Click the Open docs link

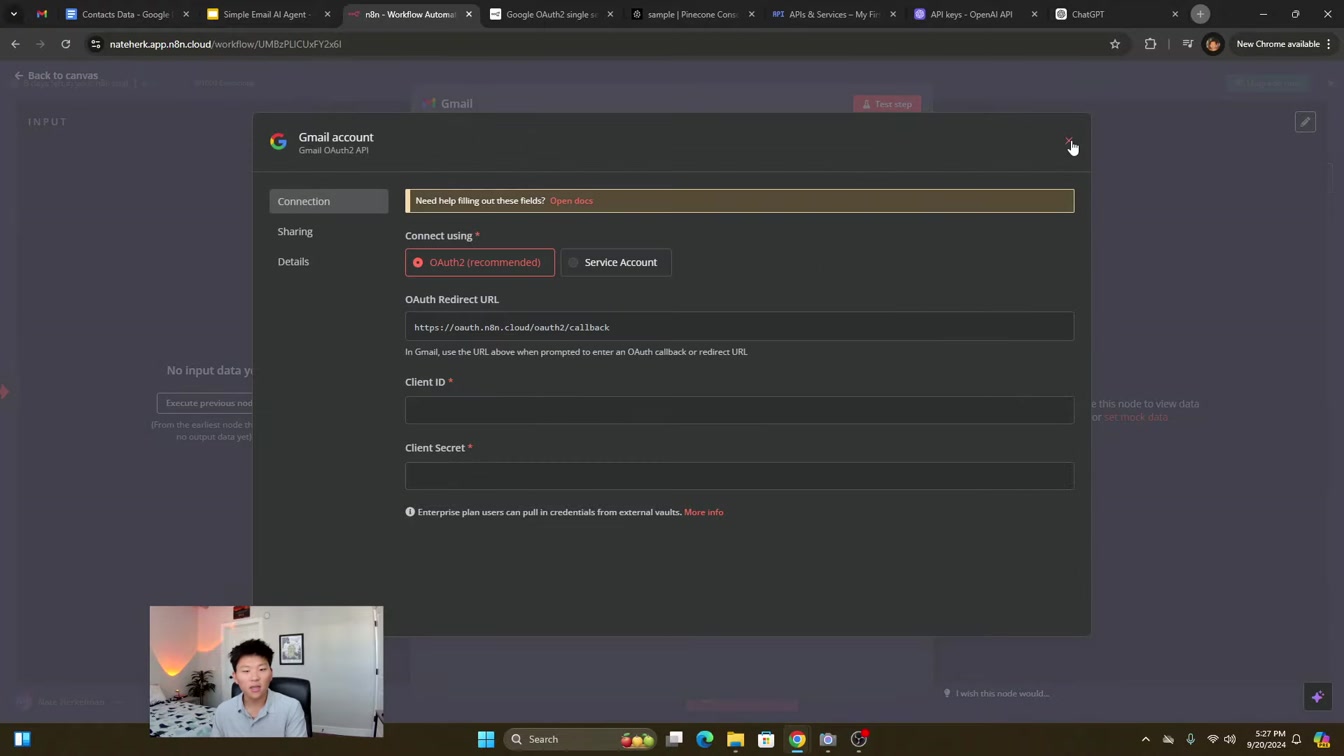tap(571, 201)
